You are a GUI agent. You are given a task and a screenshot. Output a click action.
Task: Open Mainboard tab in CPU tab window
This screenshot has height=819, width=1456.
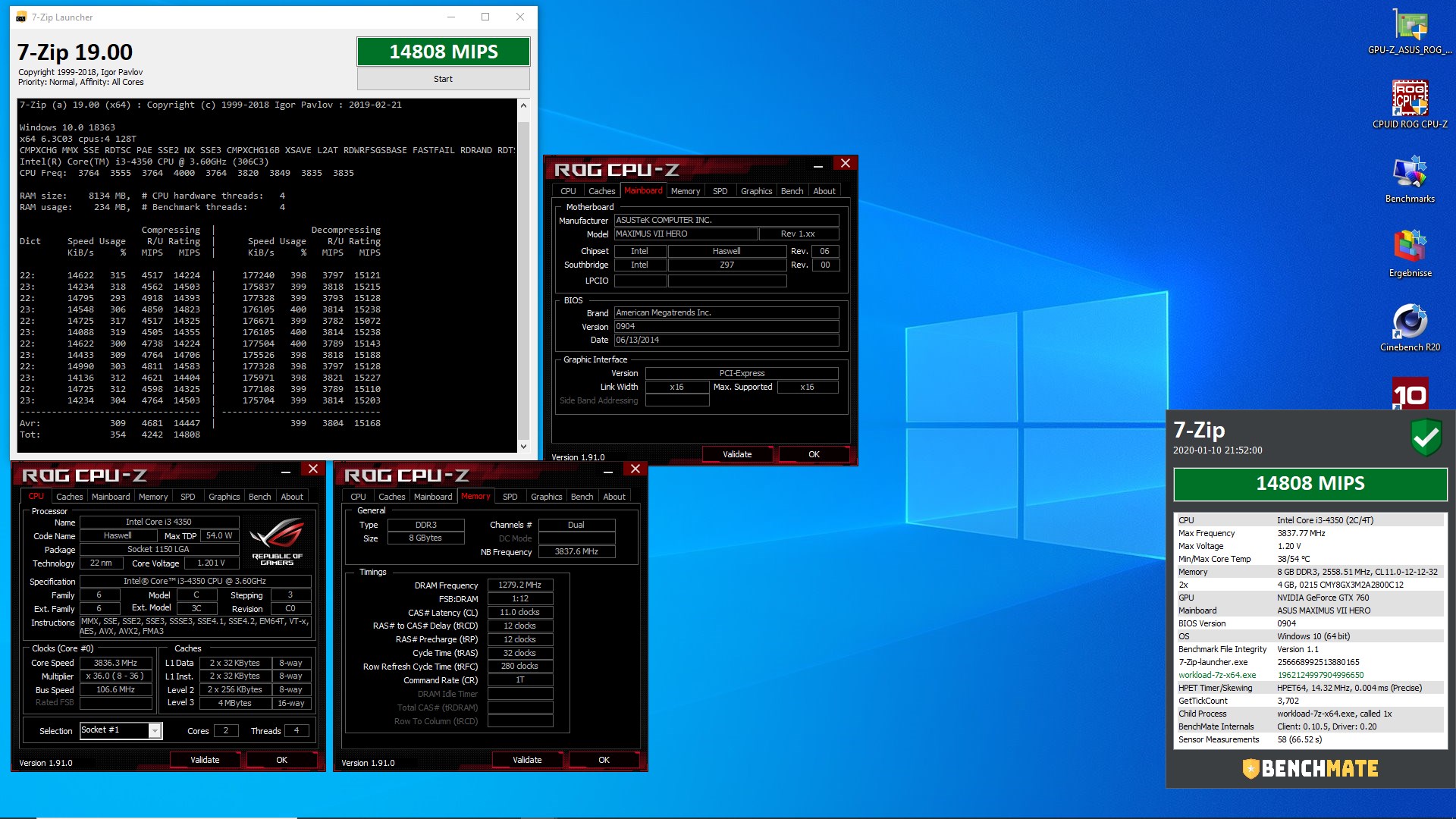click(x=111, y=497)
